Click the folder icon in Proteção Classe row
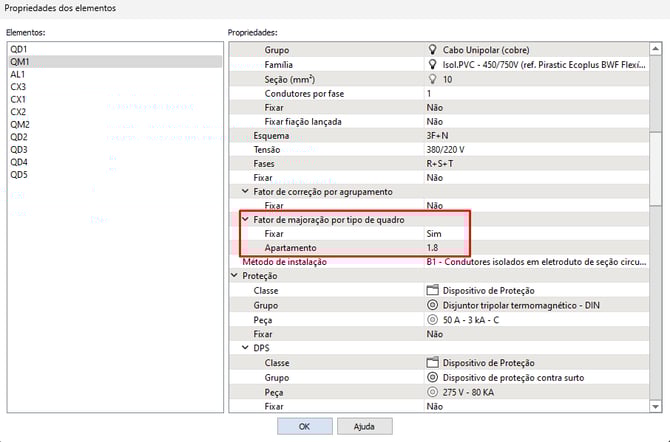 pyautogui.click(x=433, y=290)
